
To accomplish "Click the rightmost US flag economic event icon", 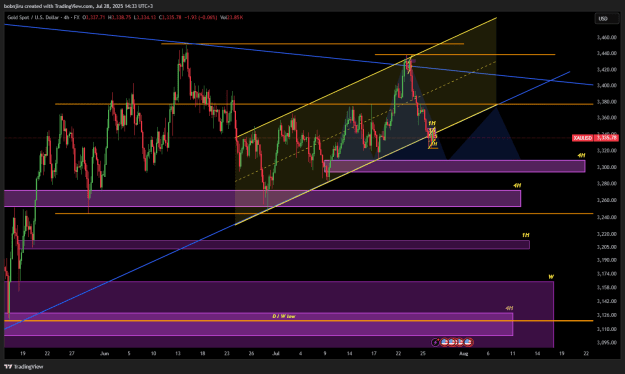I will pos(469,342).
